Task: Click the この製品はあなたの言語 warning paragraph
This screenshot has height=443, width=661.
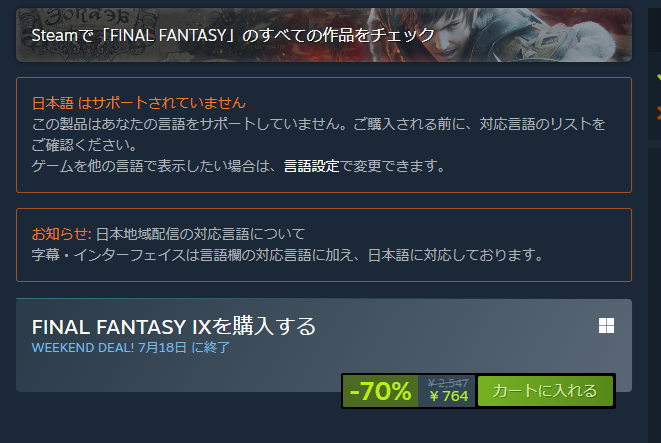Action: click(318, 134)
